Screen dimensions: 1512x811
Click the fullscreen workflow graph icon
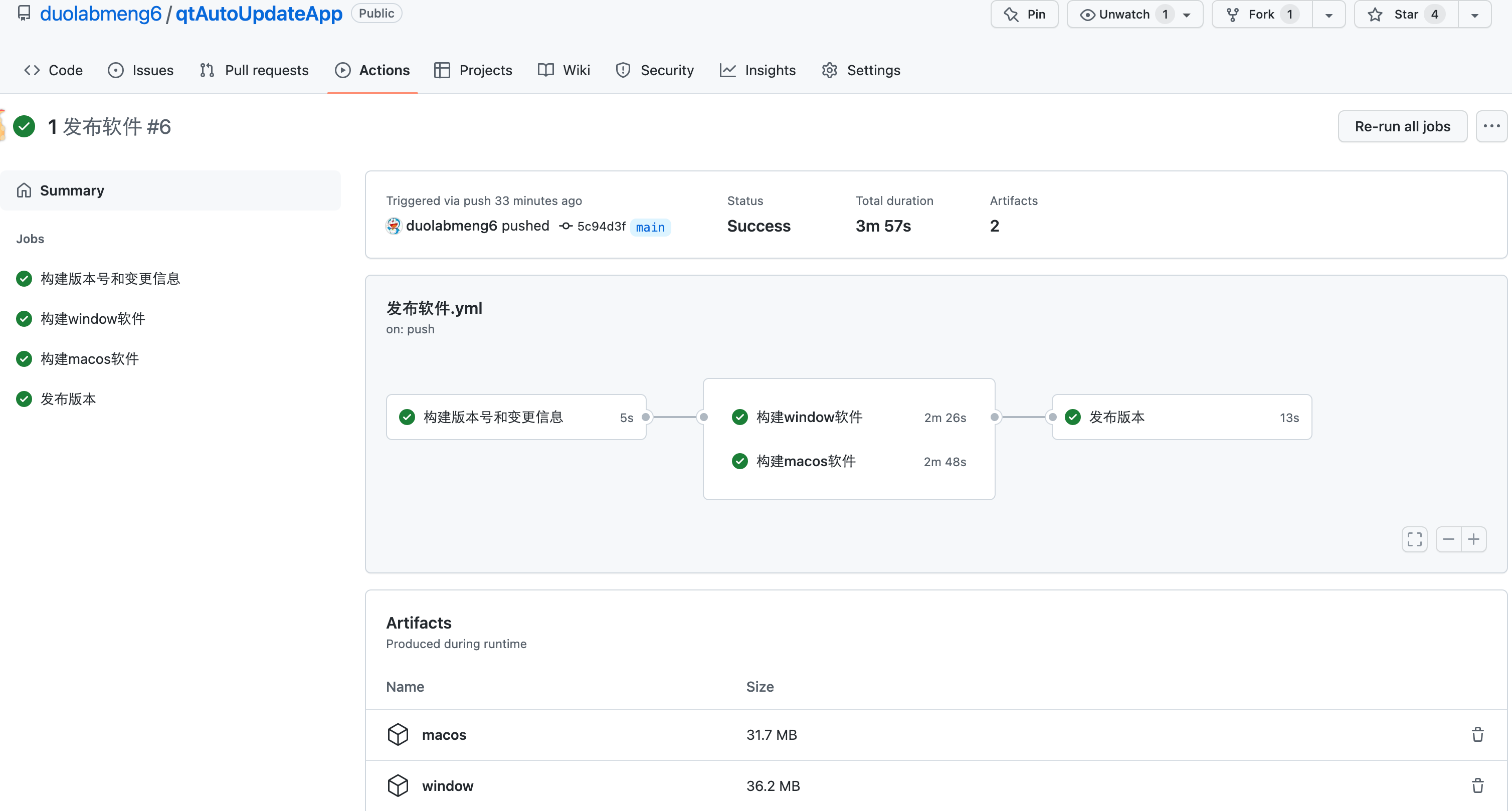click(x=1415, y=539)
